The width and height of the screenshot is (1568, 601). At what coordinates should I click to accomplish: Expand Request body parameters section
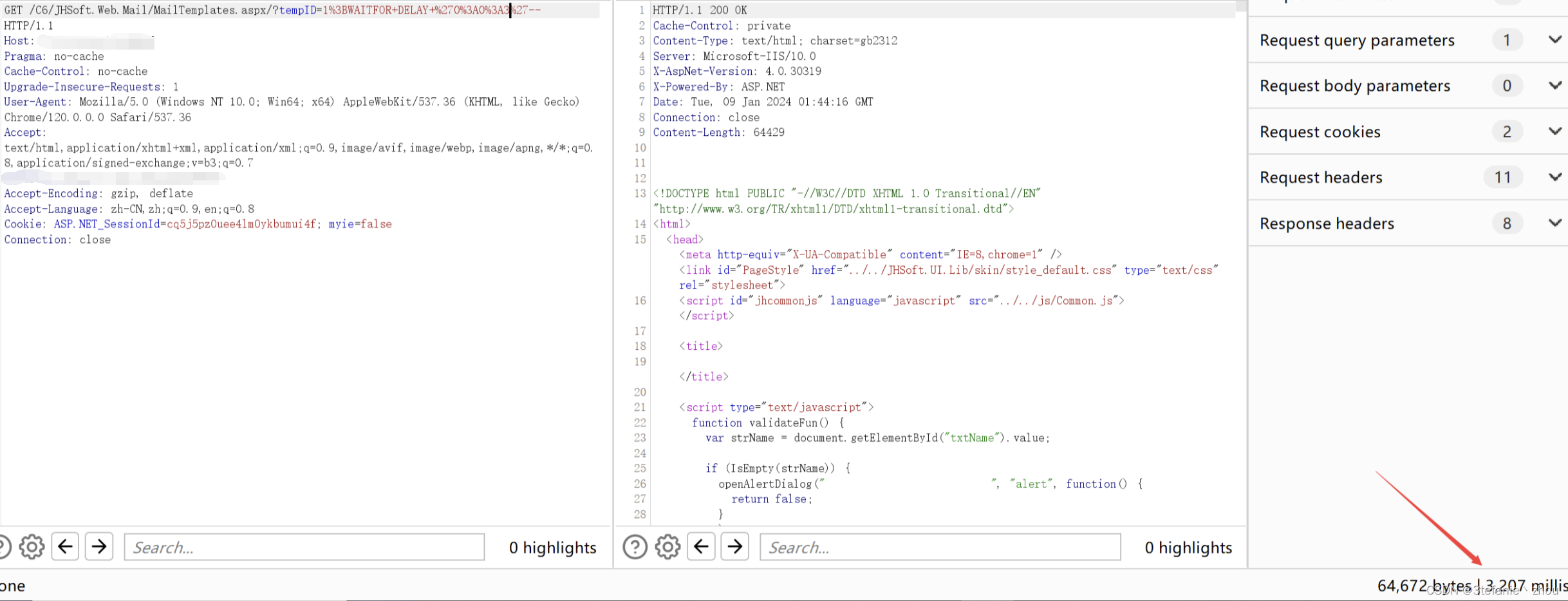coord(1554,86)
